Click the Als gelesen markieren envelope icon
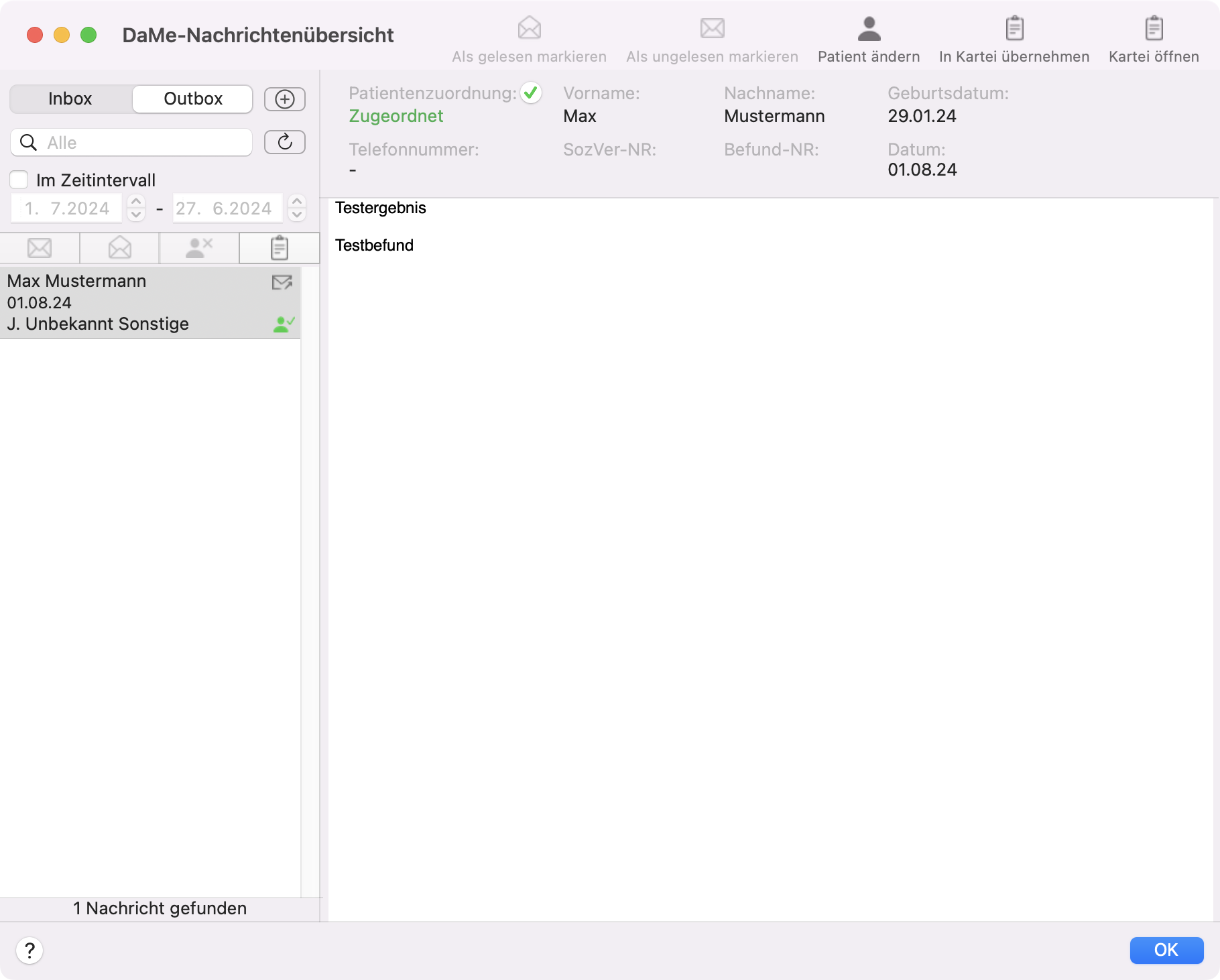Image resolution: width=1220 pixels, height=980 pixels. click(530, 28)
